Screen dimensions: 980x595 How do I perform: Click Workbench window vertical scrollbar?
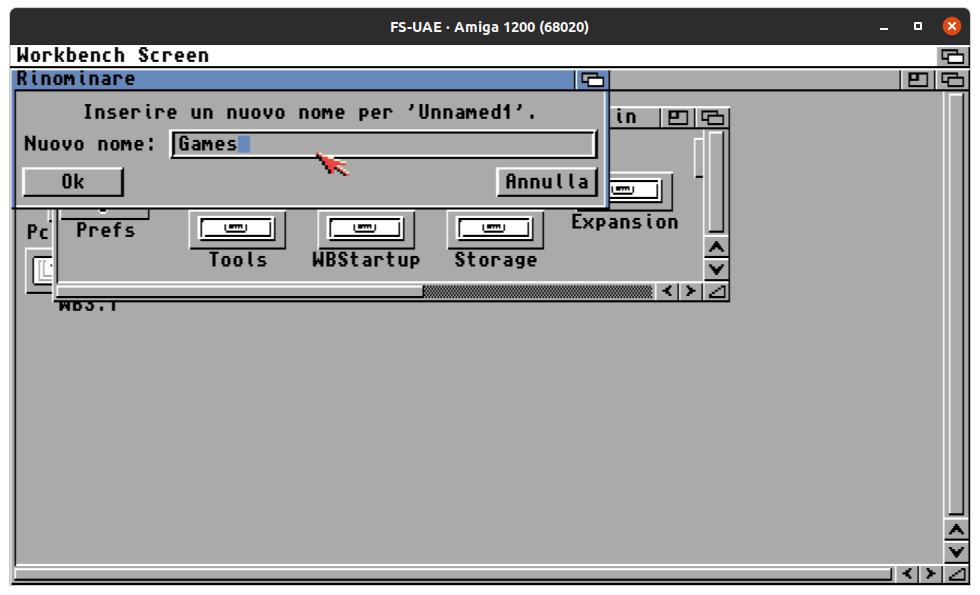point(956,304)
